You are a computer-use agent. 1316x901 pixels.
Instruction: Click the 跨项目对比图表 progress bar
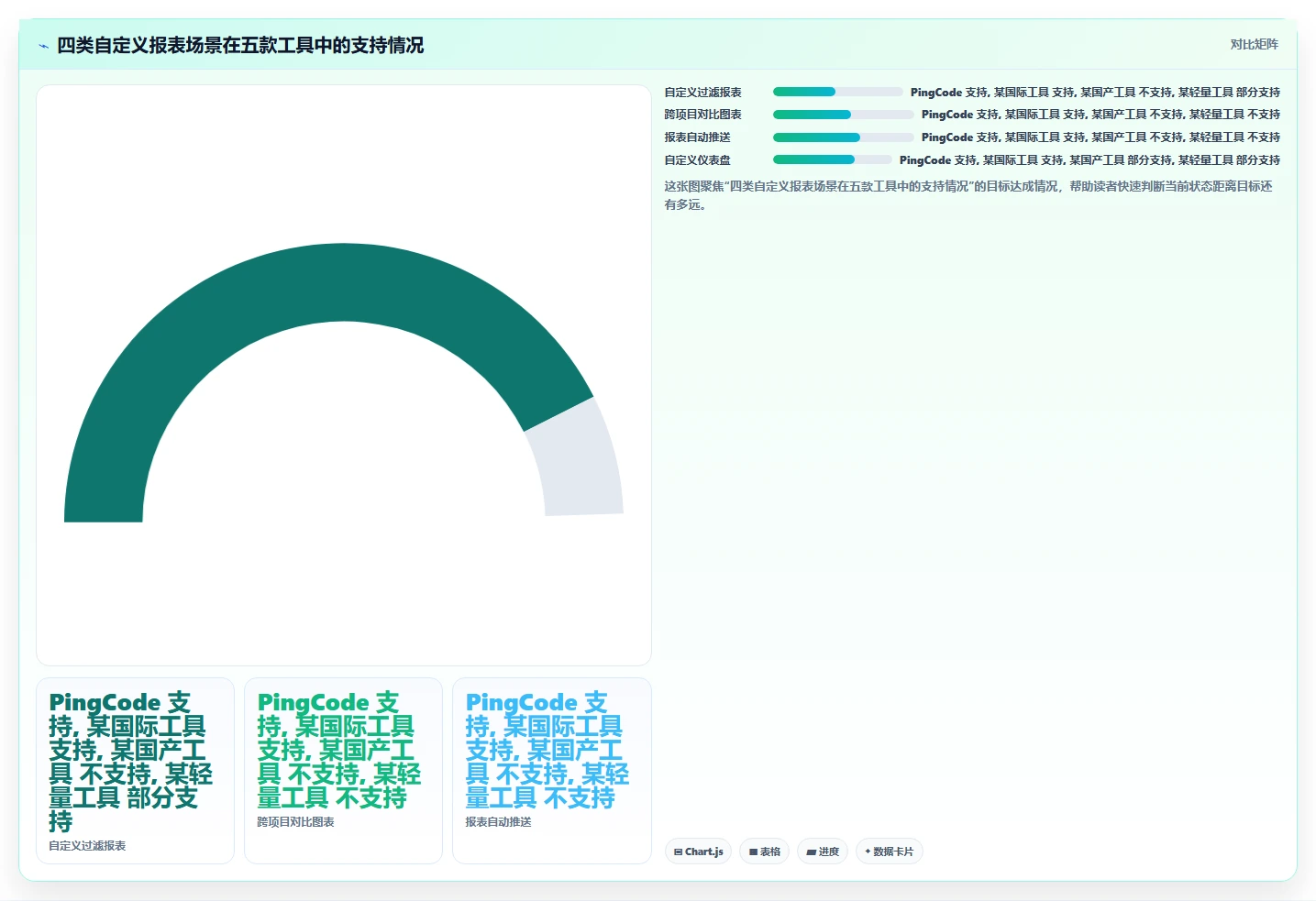[844, 115]
